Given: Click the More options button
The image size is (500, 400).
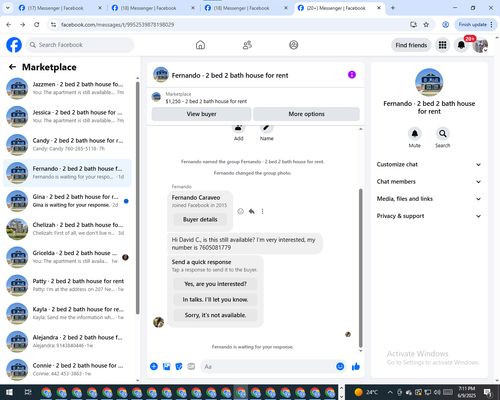Looking at the screenshot, I should click(306, 114).
